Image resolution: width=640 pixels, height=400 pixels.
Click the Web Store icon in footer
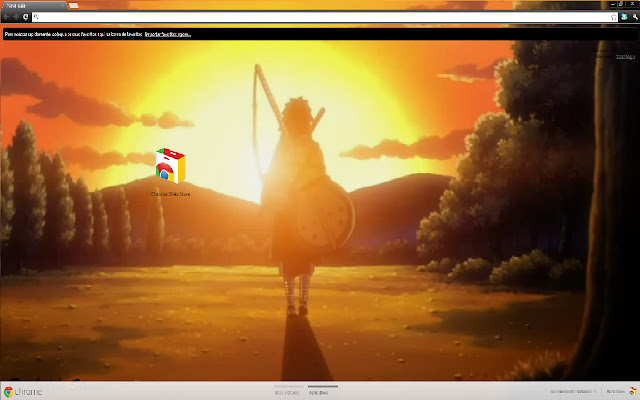coord(633,391)
